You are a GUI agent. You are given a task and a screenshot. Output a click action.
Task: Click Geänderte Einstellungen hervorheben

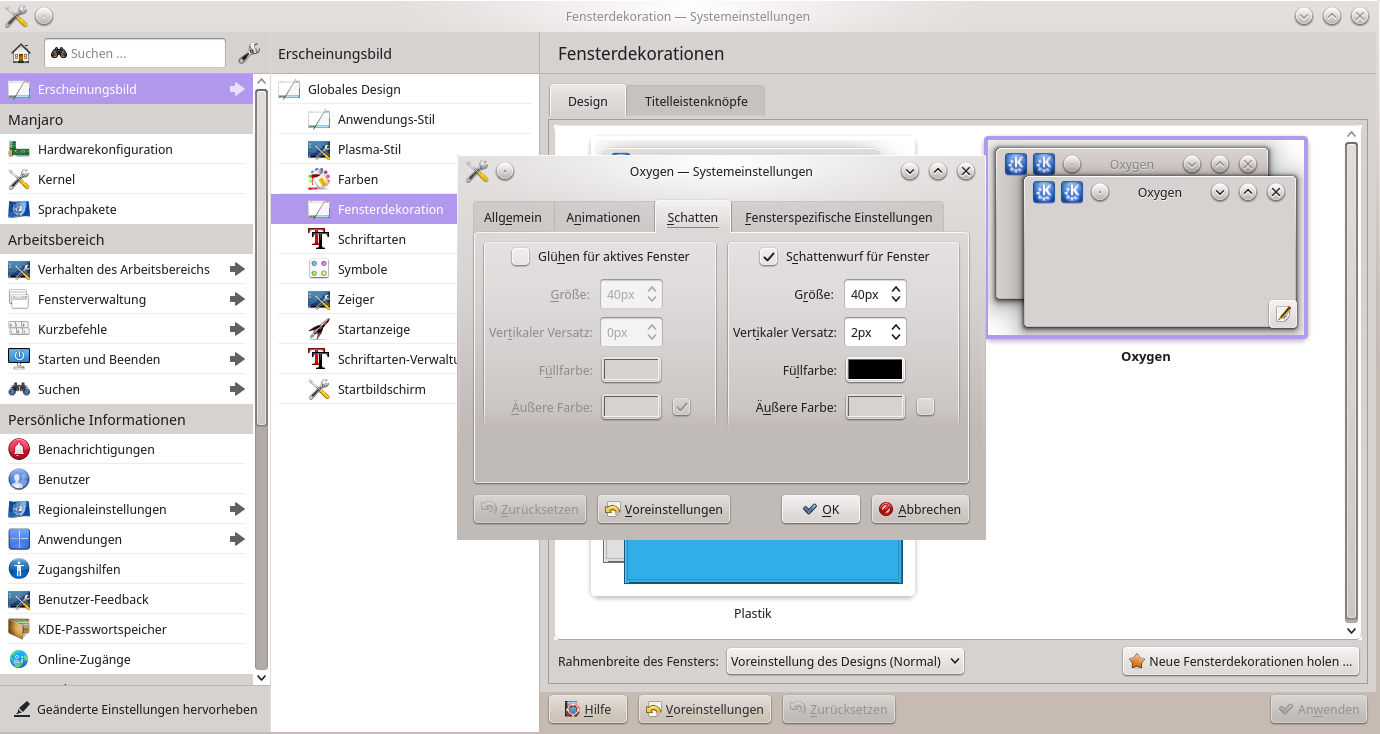pyautogui.click(x=136, y=709)
